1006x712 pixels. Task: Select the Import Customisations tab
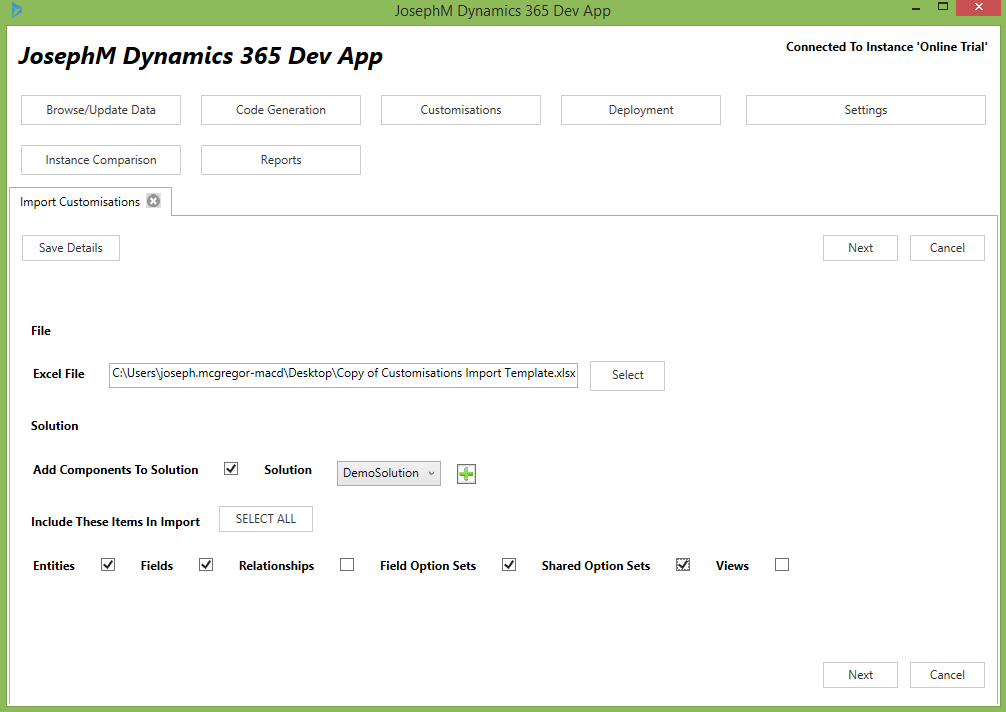(x=80, y=202)
